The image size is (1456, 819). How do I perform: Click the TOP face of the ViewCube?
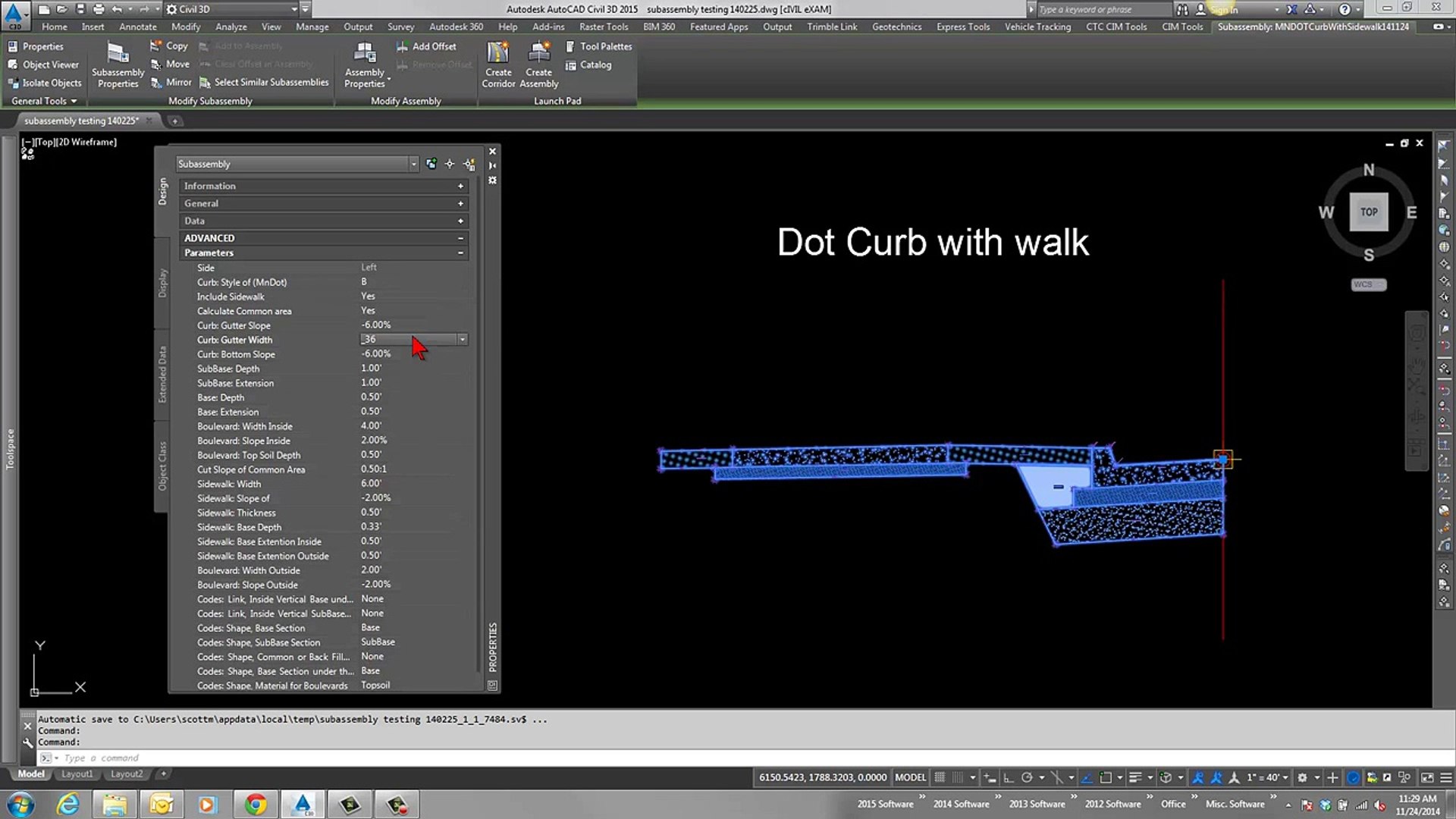1368,212
